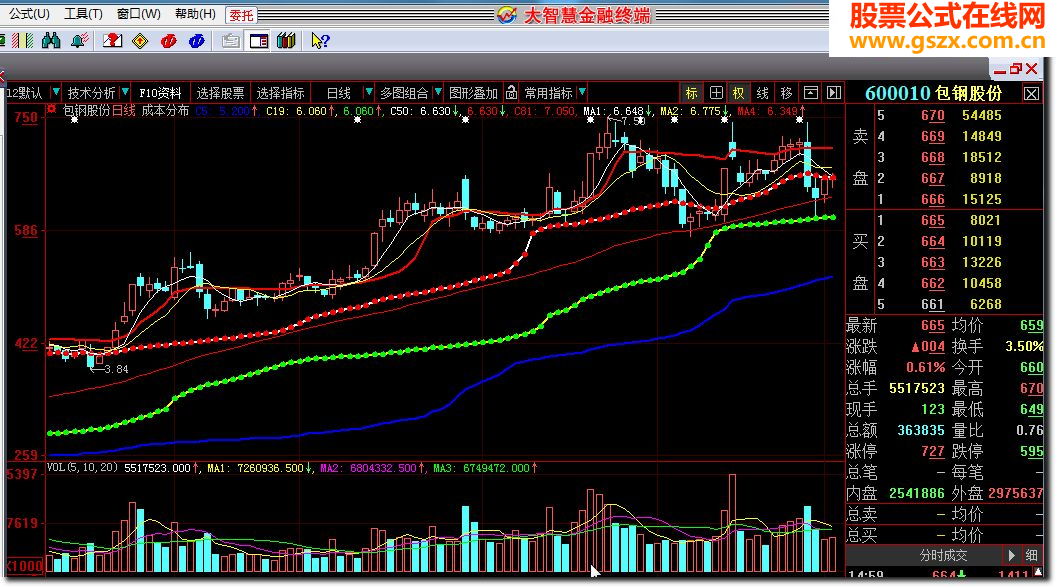The height and width of the screenshot is (587, 1057).
Task: Click the binoculars search icon
Action: [51, 41]
